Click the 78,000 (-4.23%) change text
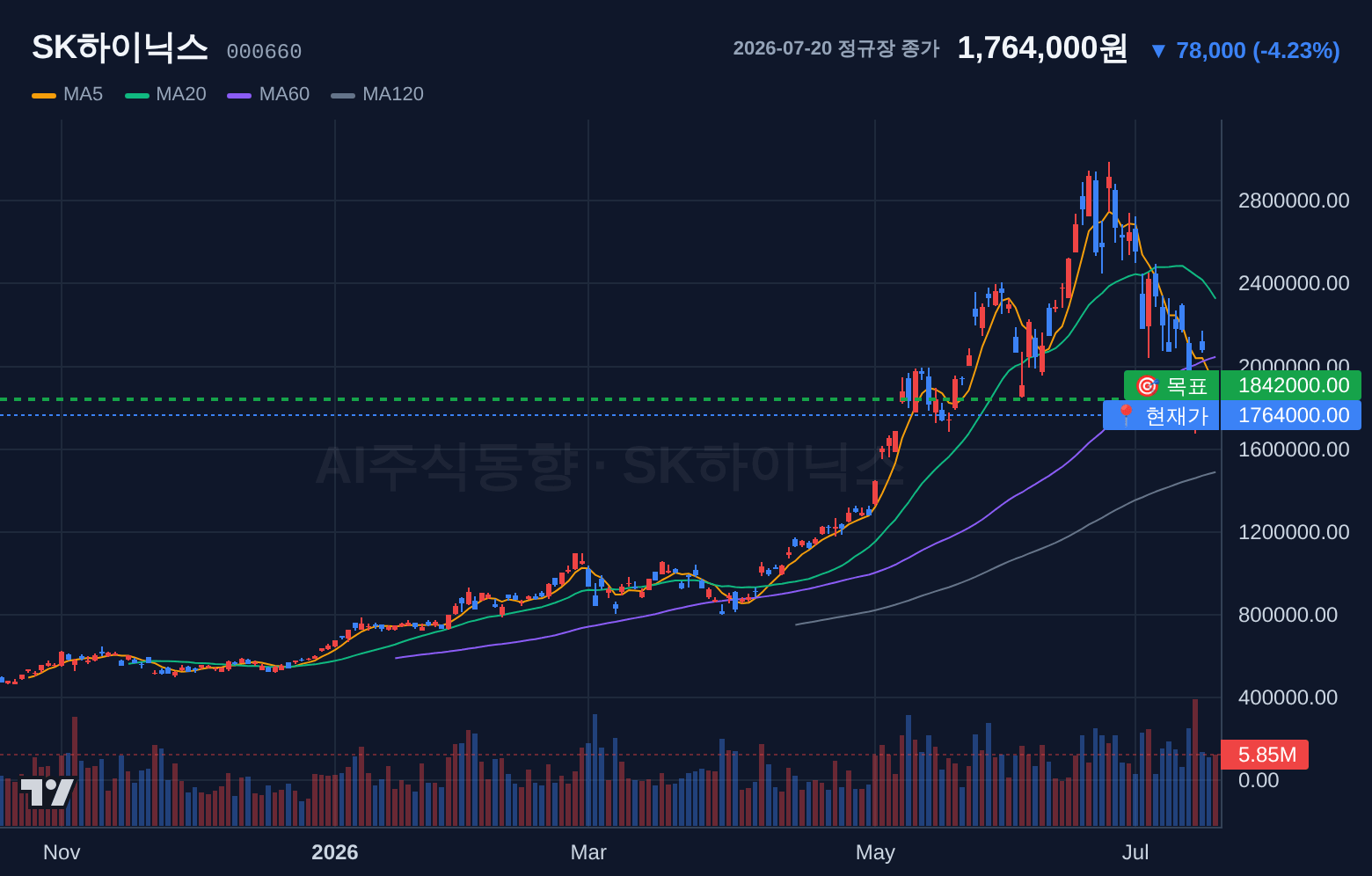This screenshot has height=876, width=1372. click(1258, 51)
